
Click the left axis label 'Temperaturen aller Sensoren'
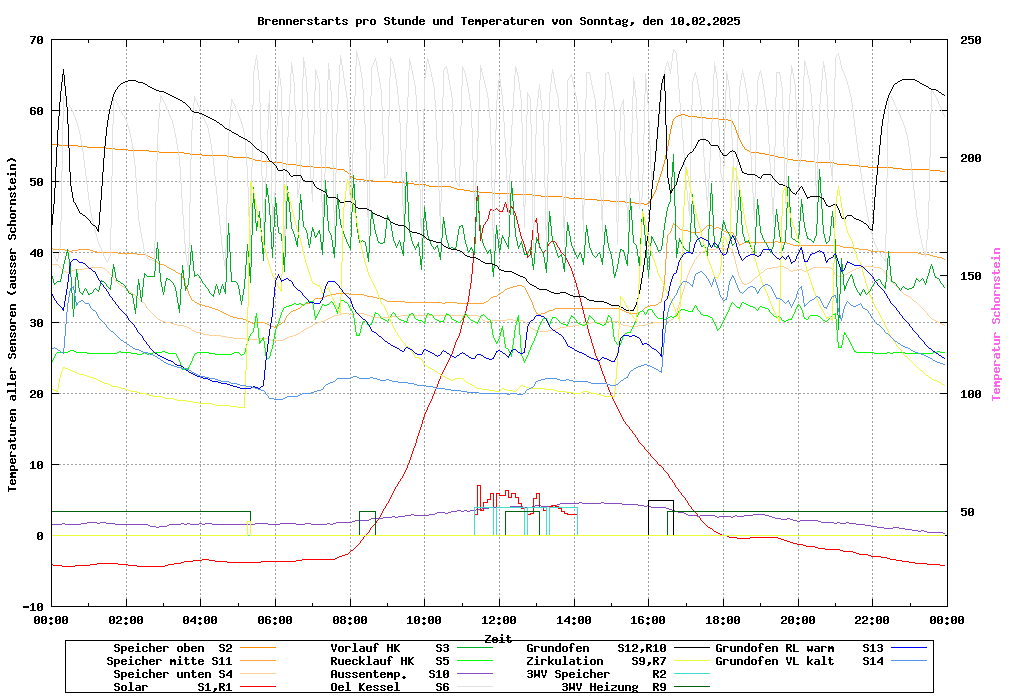[13, 324]
